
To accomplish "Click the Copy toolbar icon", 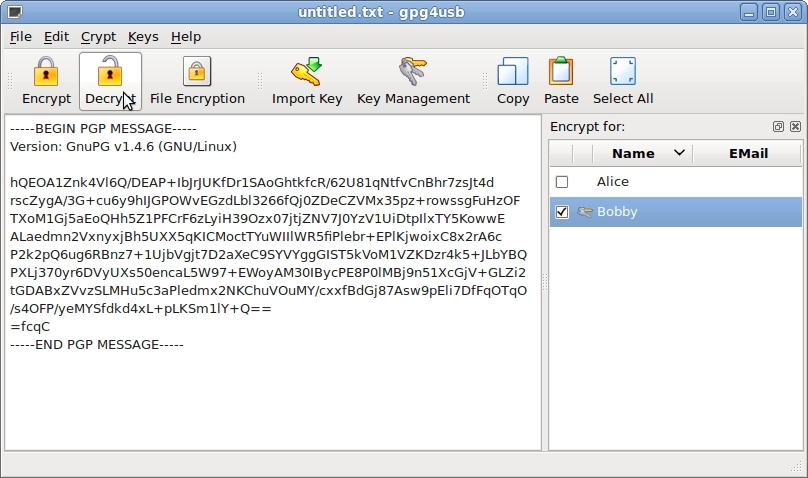I will pos(513,71).
